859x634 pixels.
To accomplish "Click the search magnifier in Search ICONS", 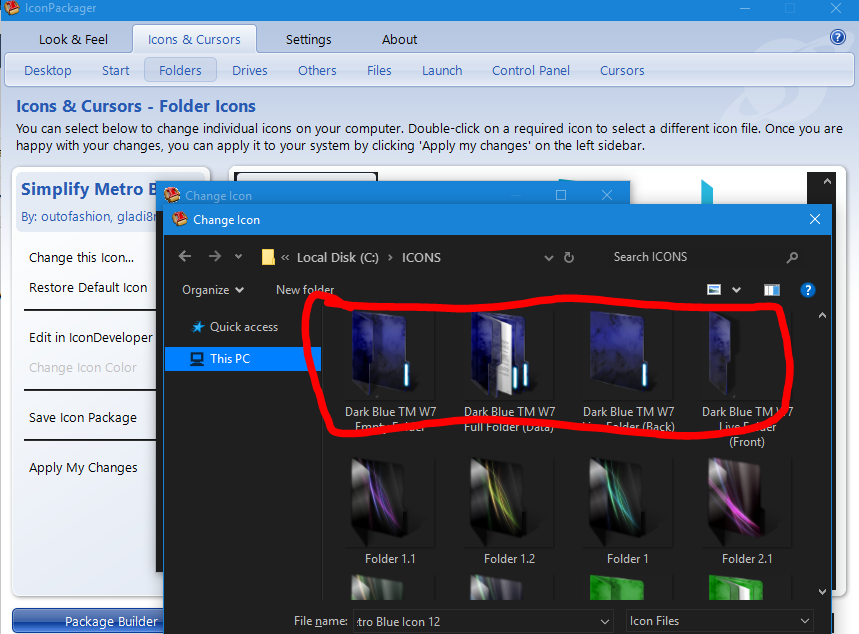I will click(792, 257).
